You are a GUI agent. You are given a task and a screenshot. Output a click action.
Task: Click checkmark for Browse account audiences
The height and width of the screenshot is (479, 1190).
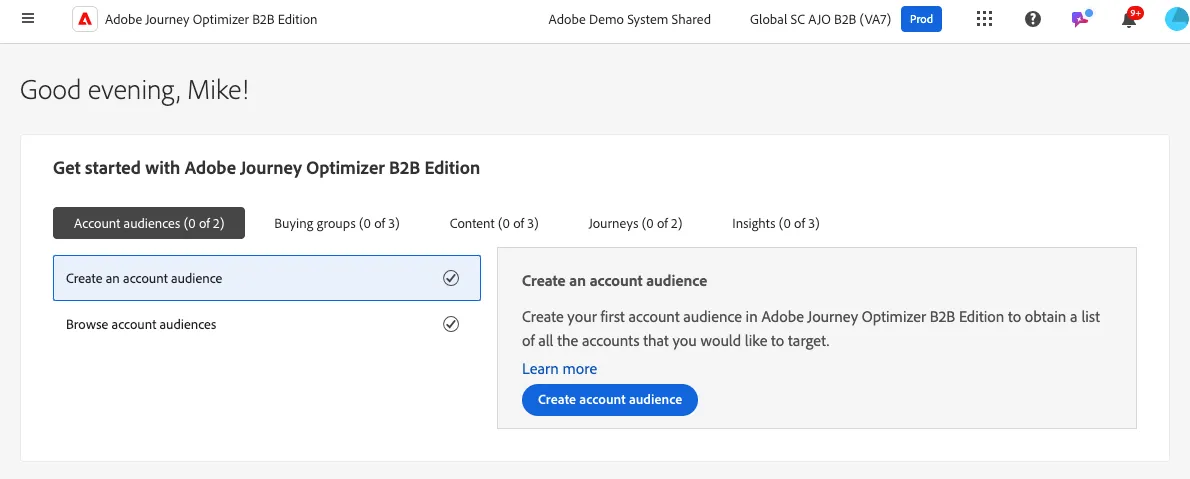click(x=451, y=324)
